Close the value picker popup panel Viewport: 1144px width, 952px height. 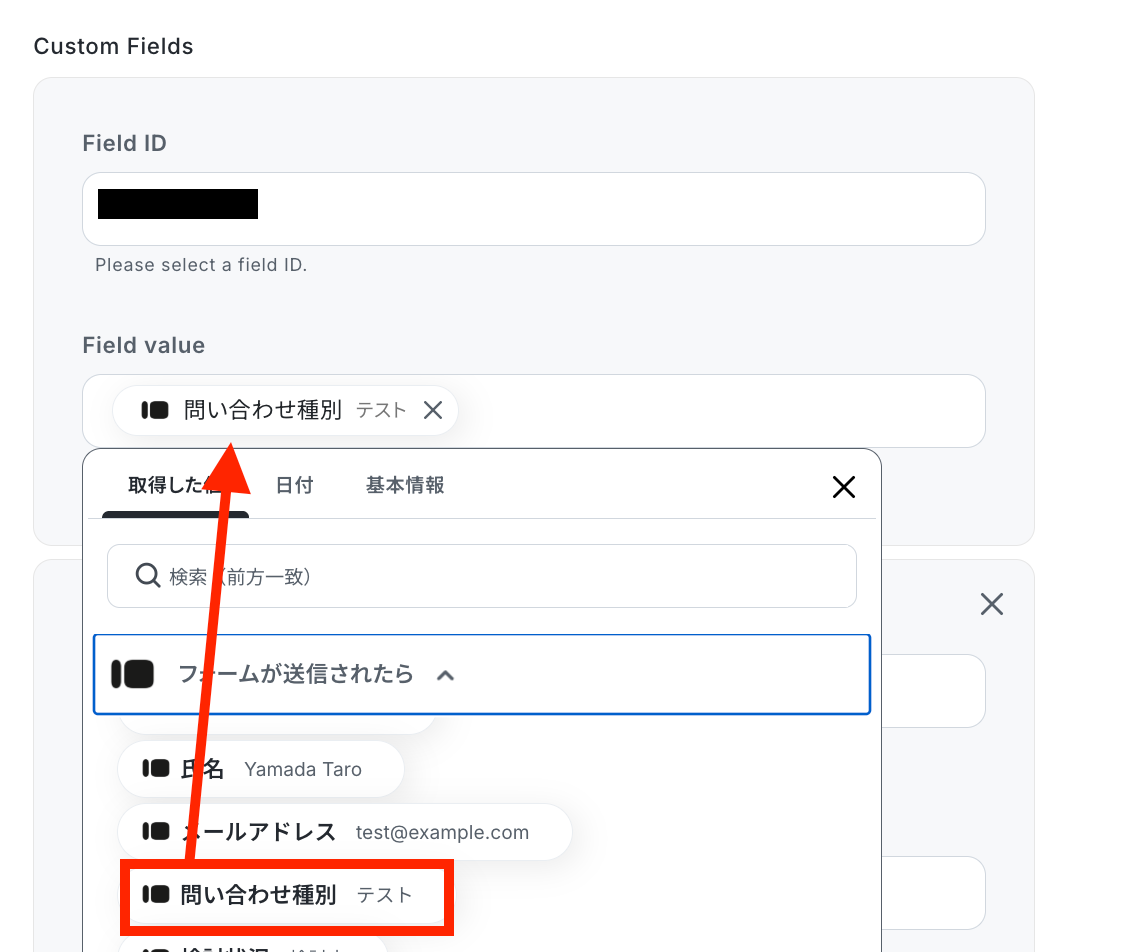click(843, 487)
